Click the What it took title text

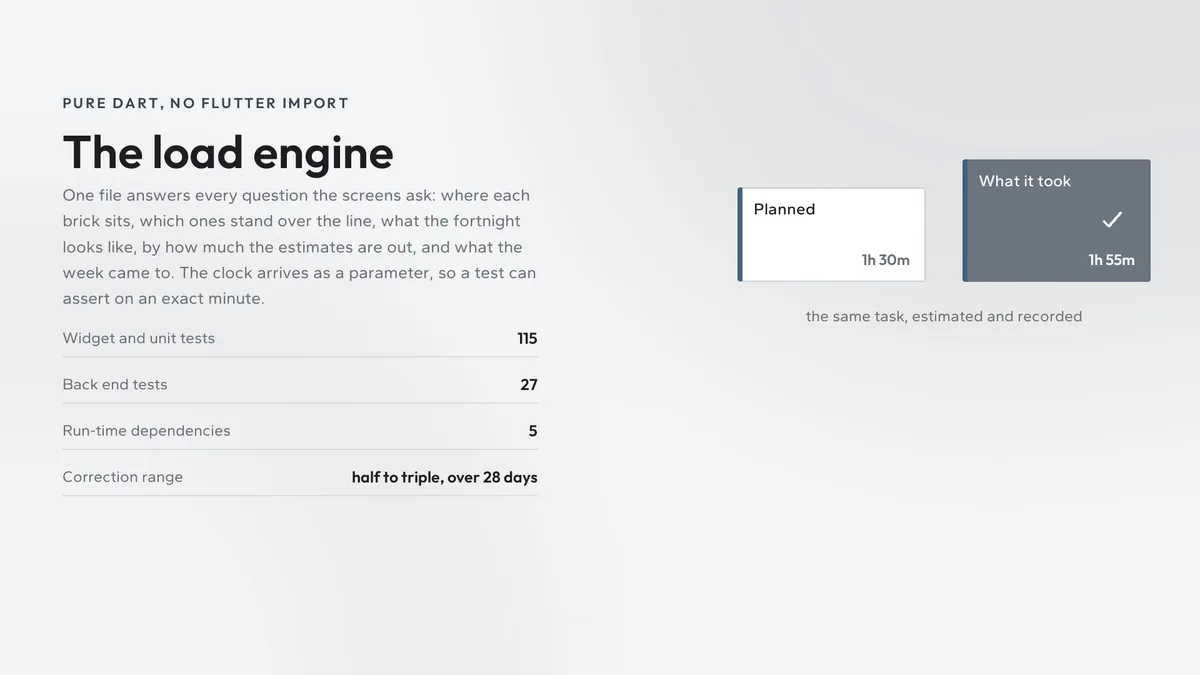[1025, 181]
